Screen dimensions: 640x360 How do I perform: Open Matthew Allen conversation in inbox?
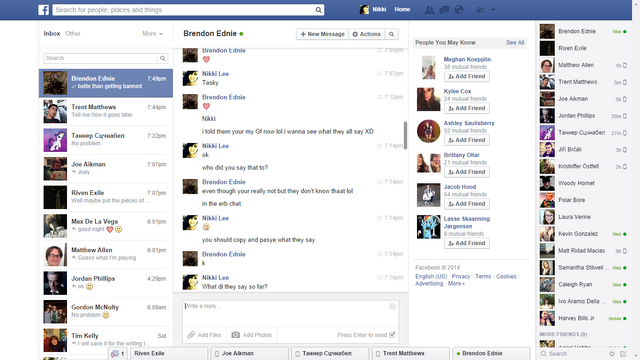coord(106,254)
